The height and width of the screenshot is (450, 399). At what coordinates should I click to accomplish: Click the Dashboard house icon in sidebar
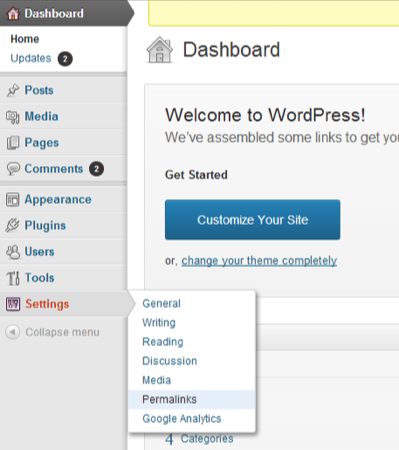pos(13,14)
